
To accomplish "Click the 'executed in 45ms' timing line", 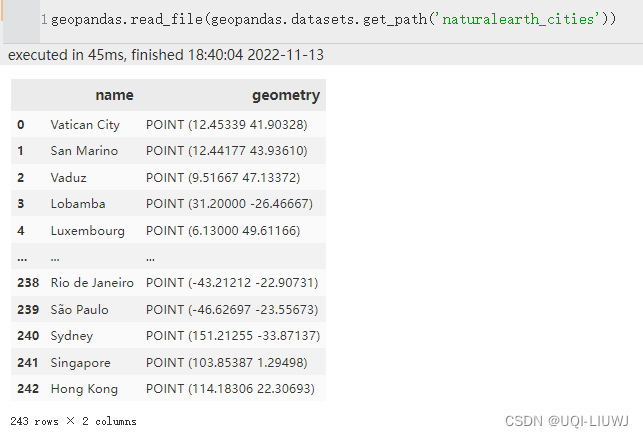I will [x=166, y=55].
